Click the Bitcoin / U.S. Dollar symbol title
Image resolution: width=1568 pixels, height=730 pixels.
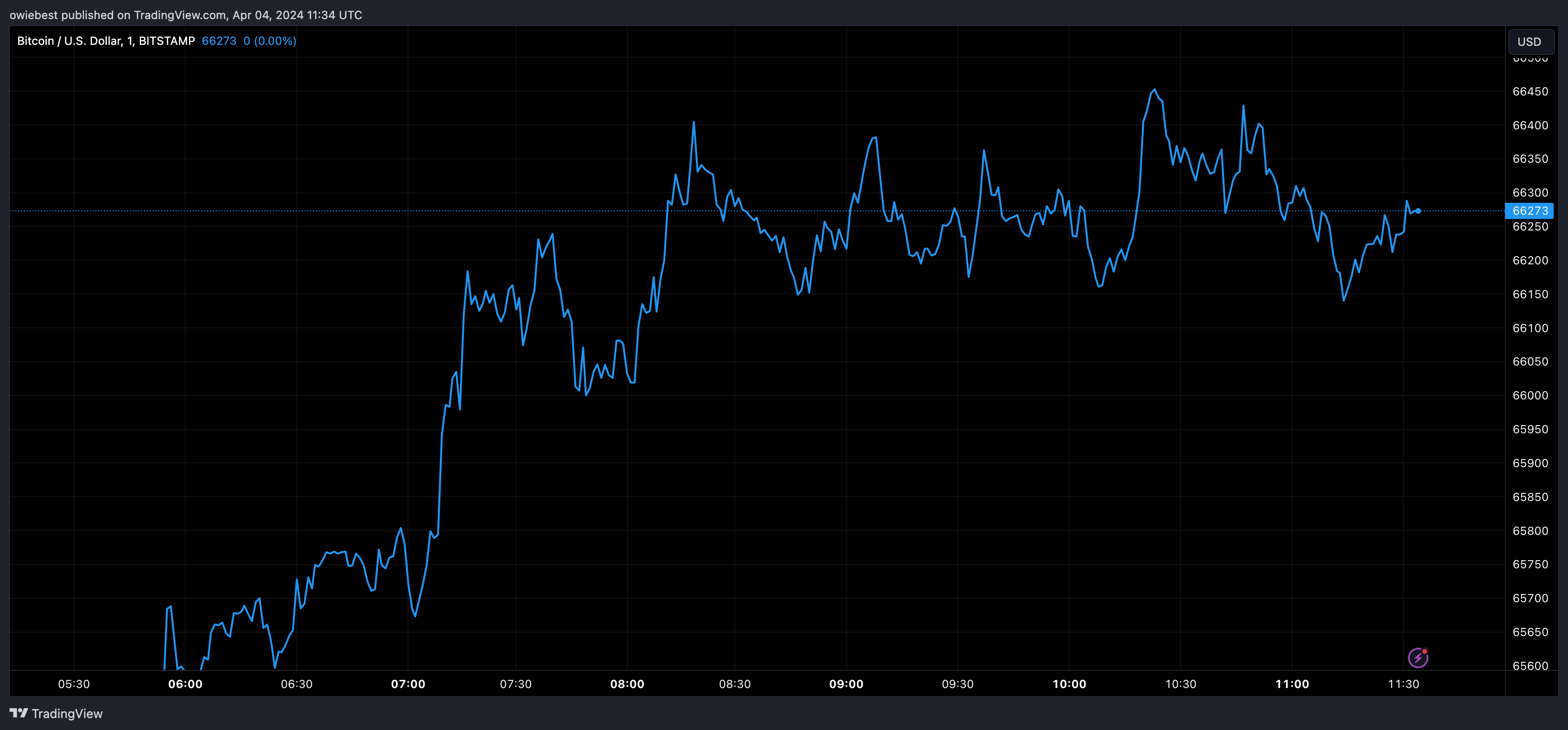pyautogui.click(x=106, y=41)
